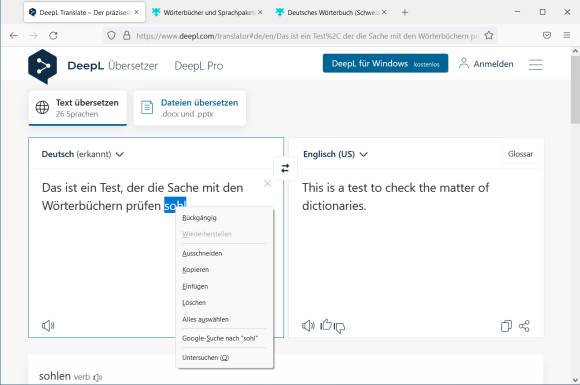The width and height of the screenshot is (580, 385).
Task: Open the DeepL Pro link
Action: point(199,66)
